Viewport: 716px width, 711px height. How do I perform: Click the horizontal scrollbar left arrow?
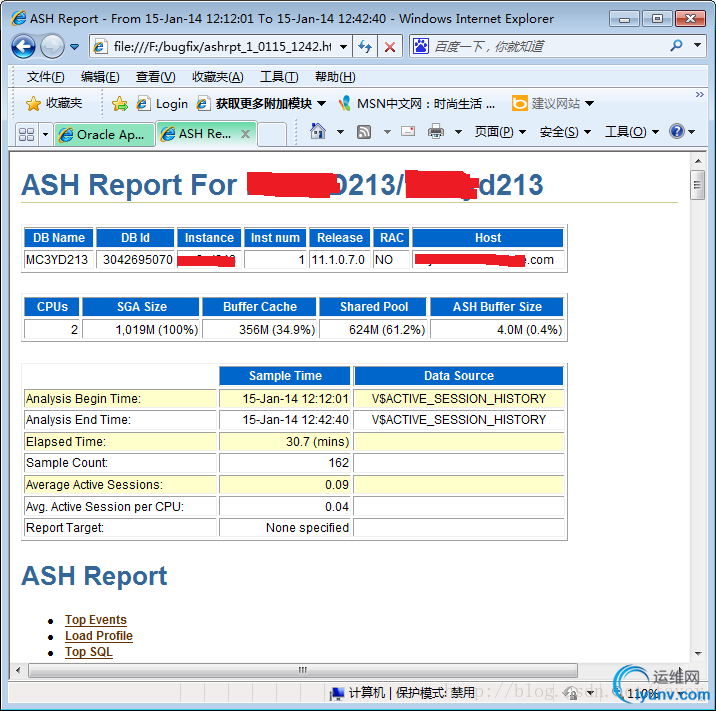coord(18,670)
